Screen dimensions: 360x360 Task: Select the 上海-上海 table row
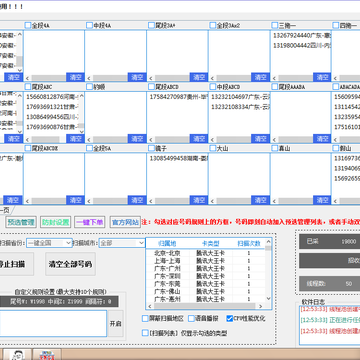coord(205,261)
